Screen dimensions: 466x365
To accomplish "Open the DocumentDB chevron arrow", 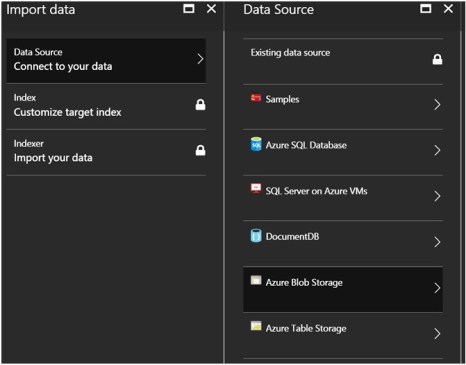I will point(437,242).
